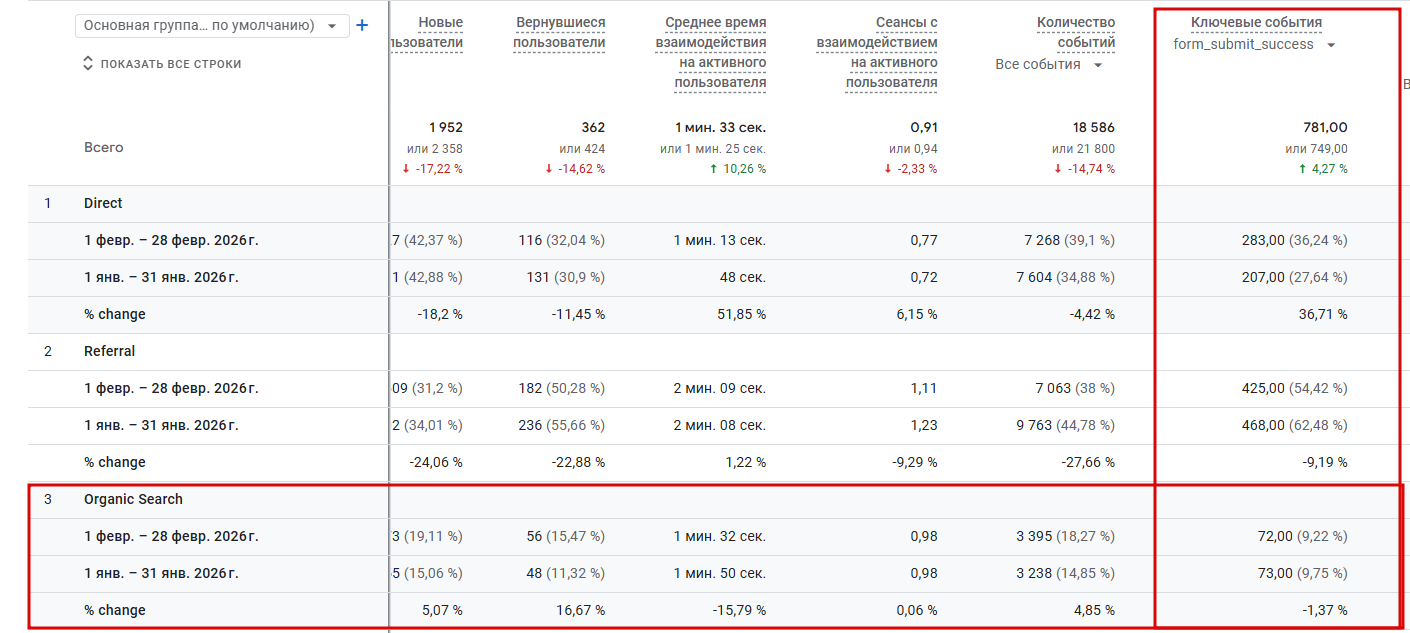Viewport: 1410px width, 633px height.
Task: Click the engaged sessions per user header
Action: (877, 52)
